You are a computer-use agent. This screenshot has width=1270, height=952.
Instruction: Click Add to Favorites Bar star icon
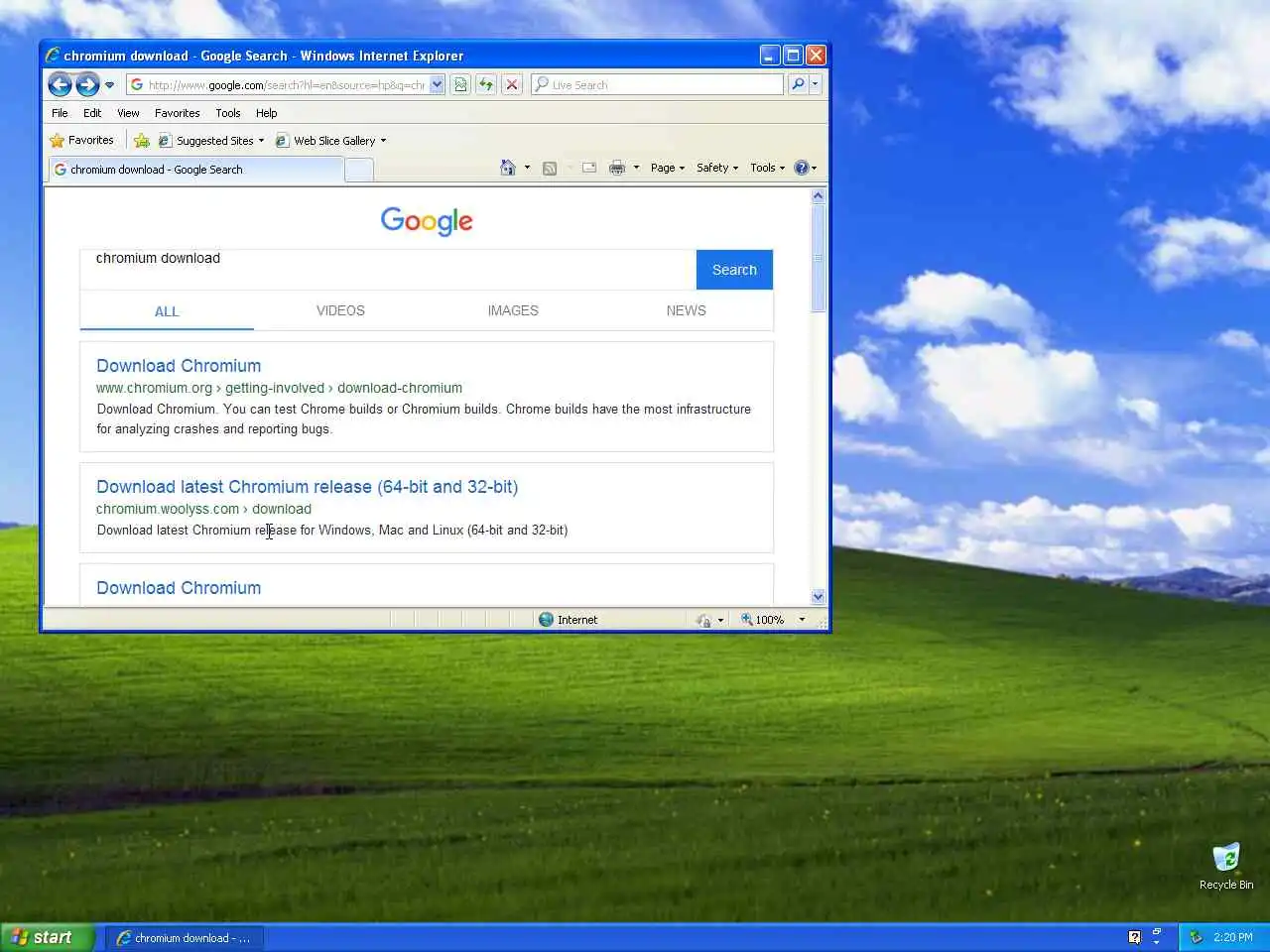click(142, 141)
